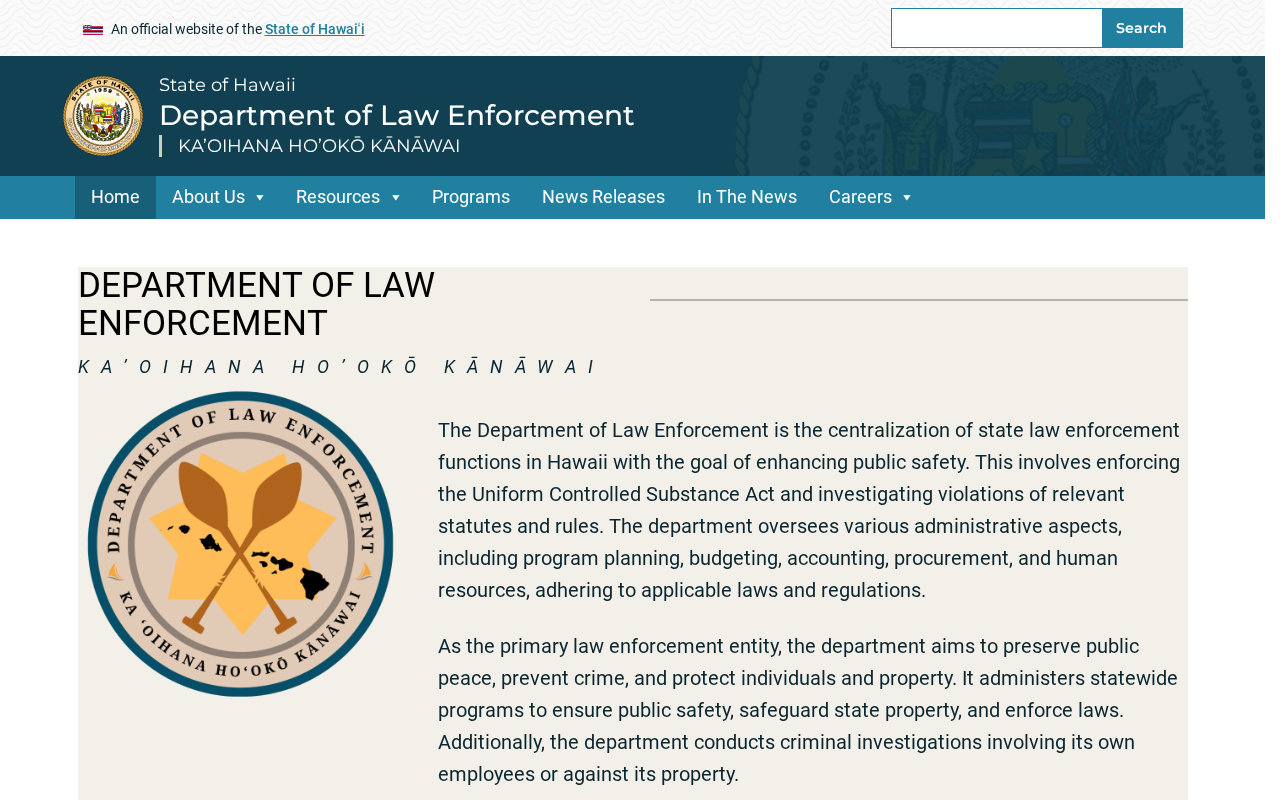Click the Department of Law Enforcement emblem
The width and height of the screenshot is (1280, 800).
(x=240, y=544)
